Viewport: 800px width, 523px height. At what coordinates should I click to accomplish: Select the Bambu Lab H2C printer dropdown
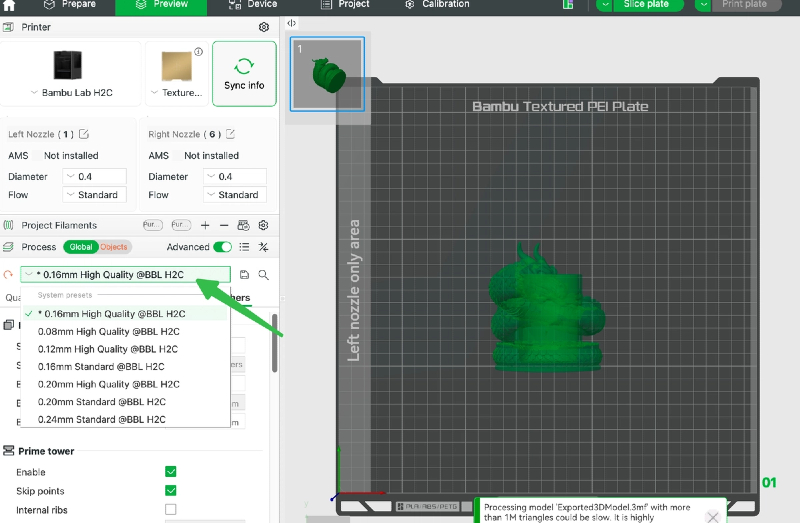point(71,74)
